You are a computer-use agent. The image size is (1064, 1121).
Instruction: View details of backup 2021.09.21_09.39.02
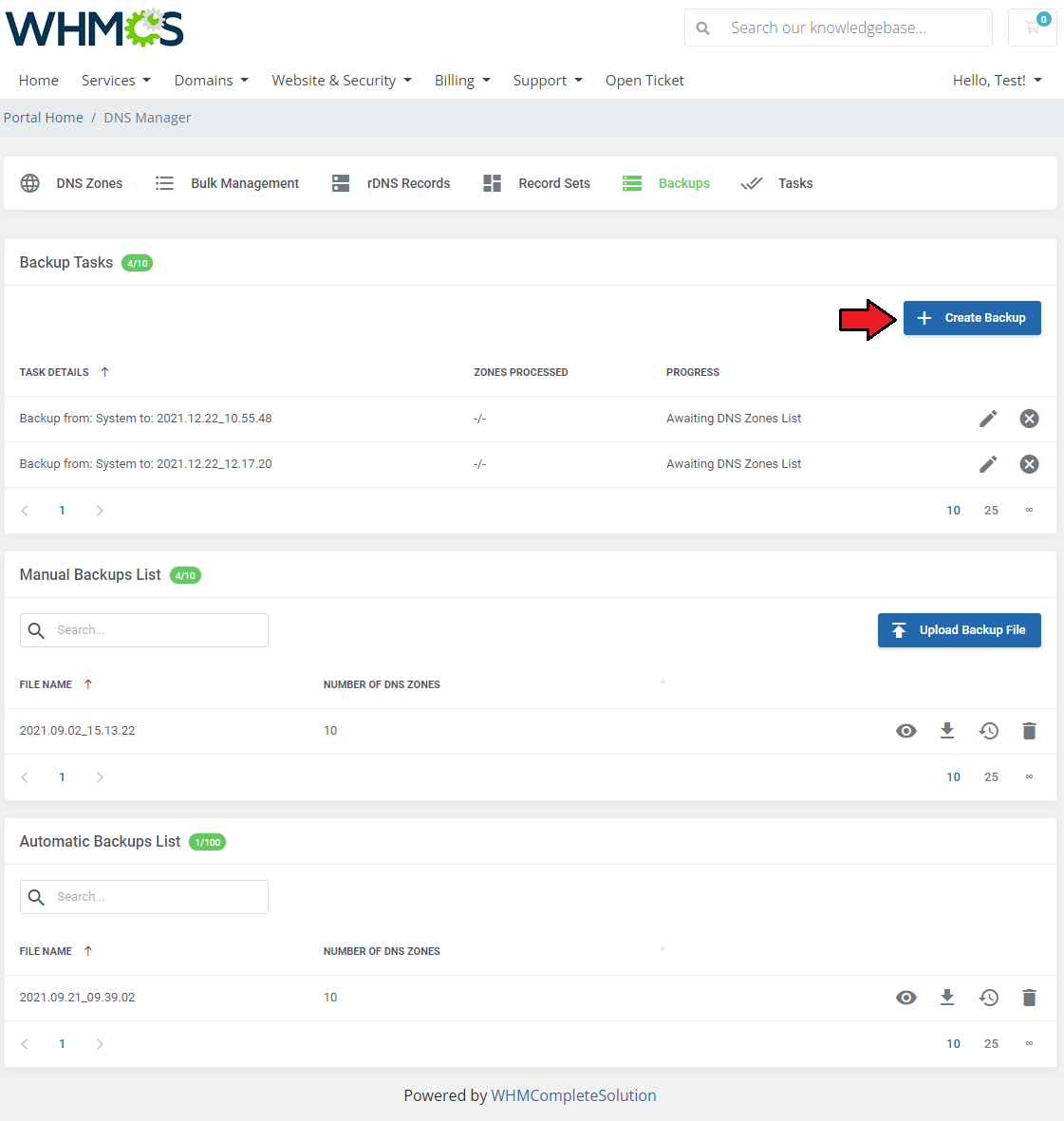[906, 998]
